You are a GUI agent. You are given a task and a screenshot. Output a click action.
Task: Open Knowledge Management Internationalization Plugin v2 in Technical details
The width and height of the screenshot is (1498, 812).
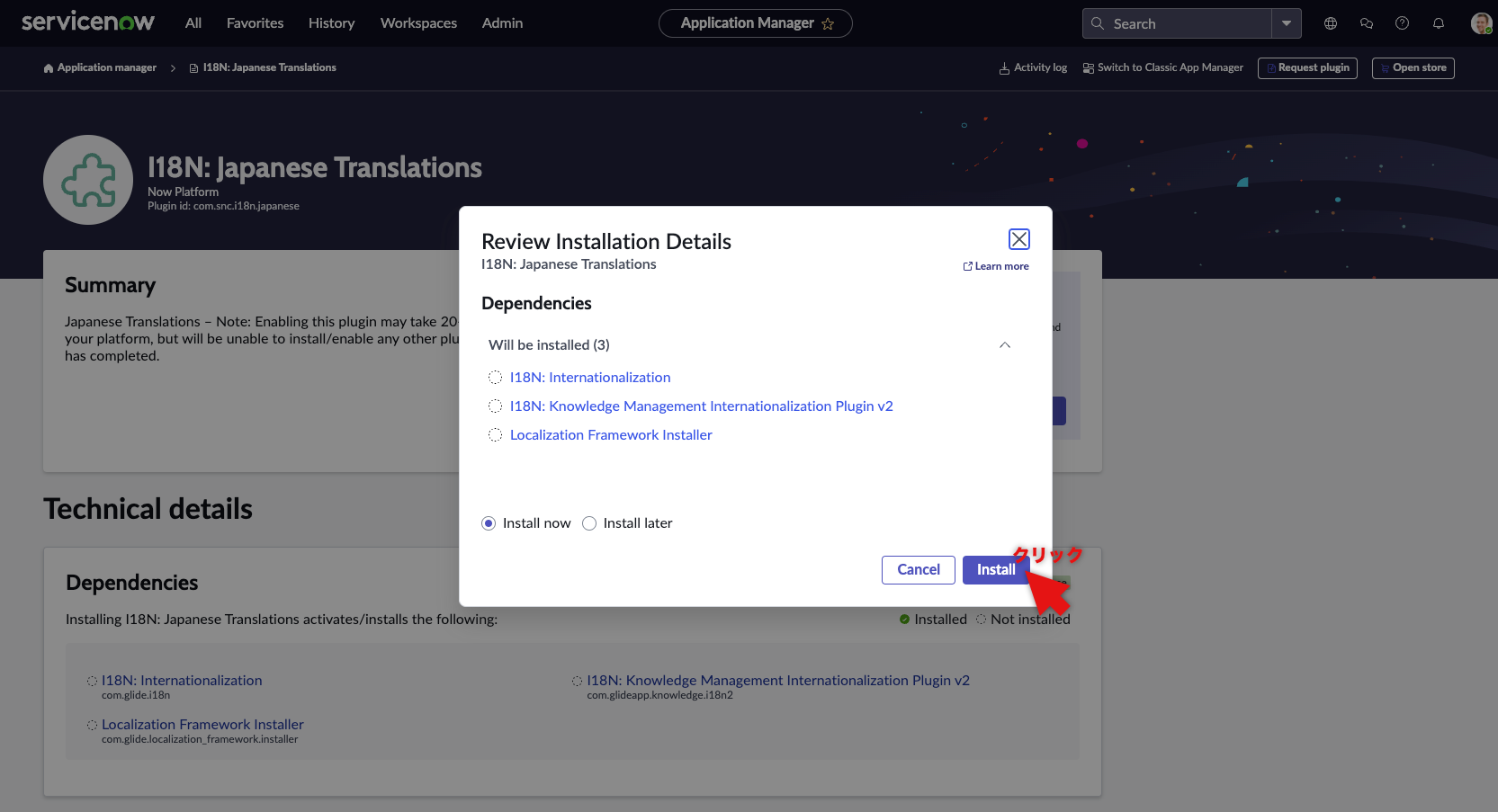pyautogui.click(x=778, y=681)
